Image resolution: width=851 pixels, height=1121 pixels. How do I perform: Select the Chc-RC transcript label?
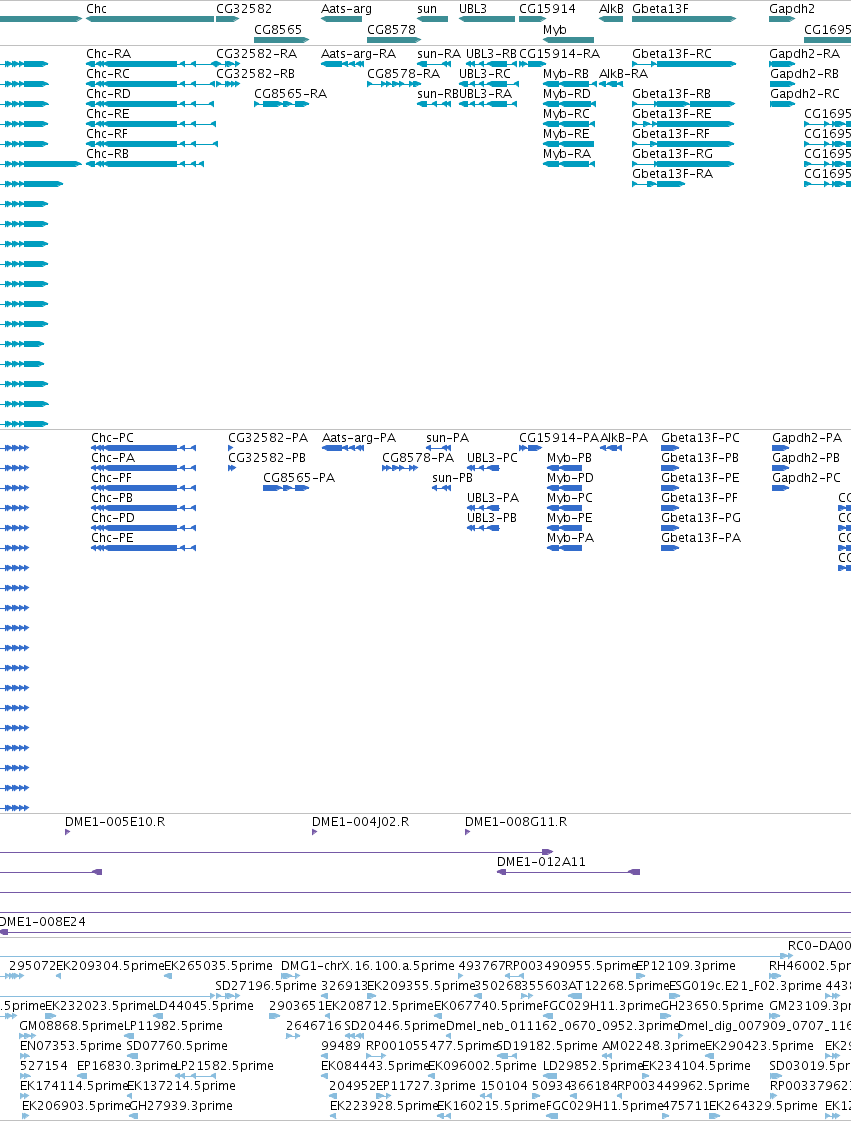coord(108,74)
